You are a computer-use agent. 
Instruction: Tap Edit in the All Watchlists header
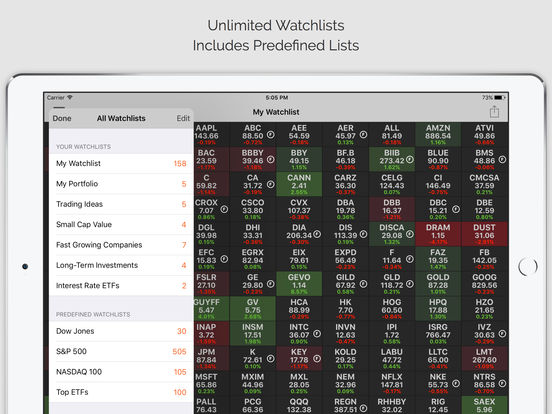point(183,118)
